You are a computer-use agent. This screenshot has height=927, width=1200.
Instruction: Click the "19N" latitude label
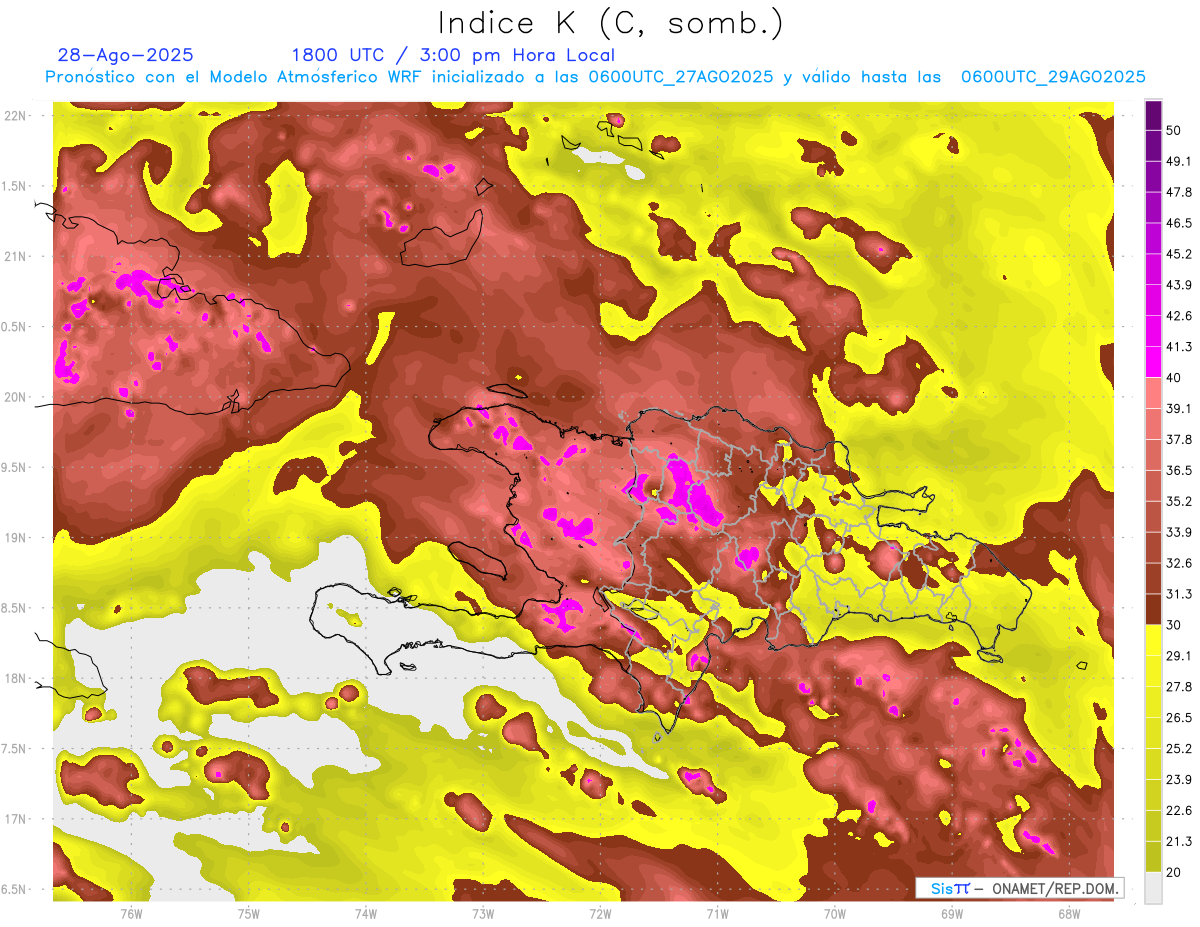(x=17, y=538)
